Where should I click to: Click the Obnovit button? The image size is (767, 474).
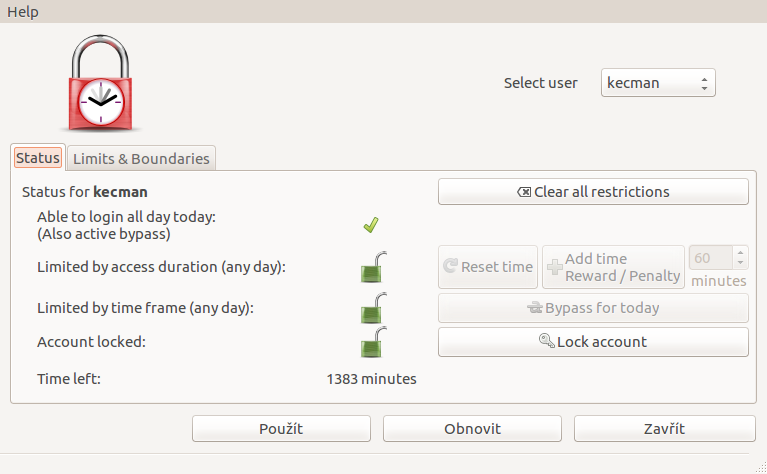472,429
